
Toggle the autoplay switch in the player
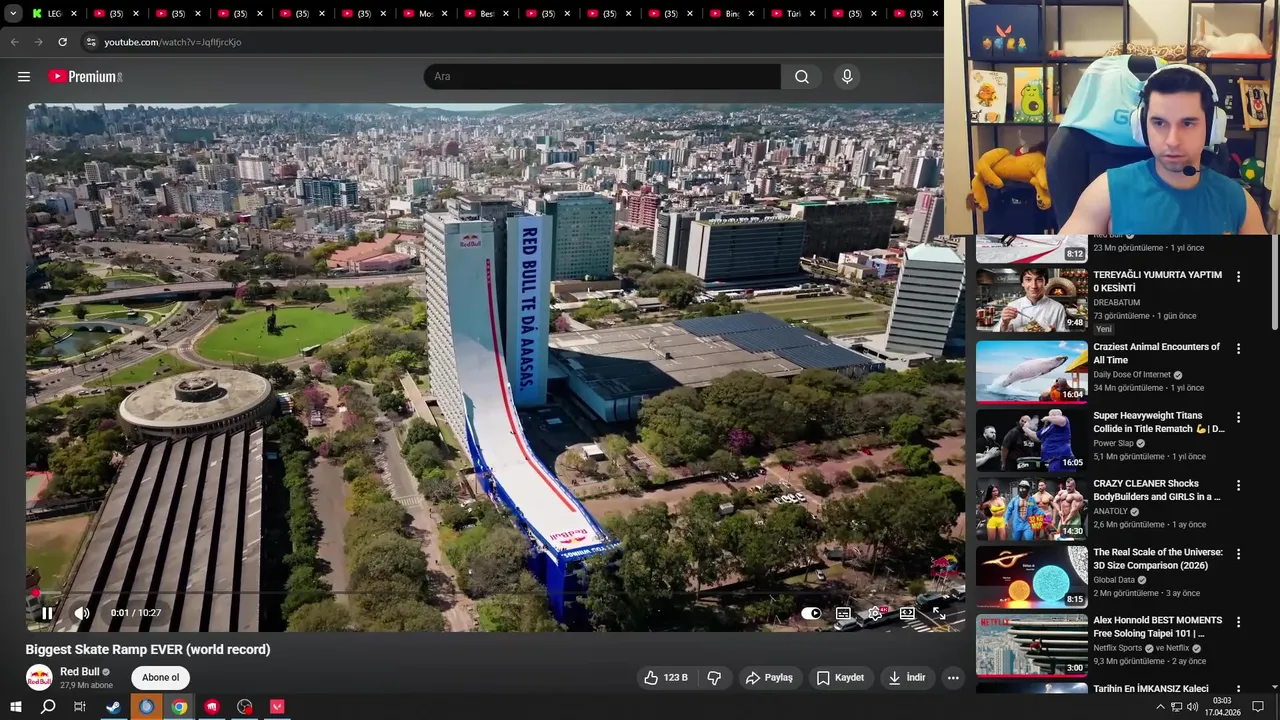pos(811,613)
